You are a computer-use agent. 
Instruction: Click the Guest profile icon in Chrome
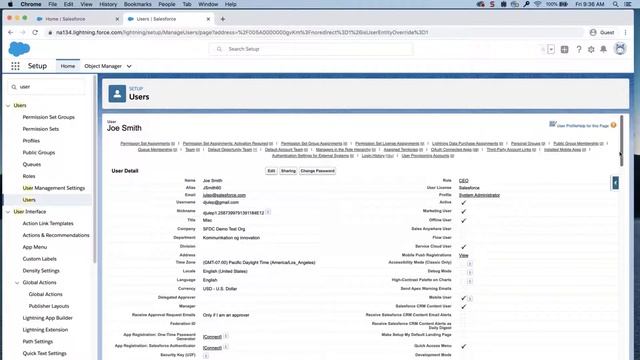coord(593,32)
